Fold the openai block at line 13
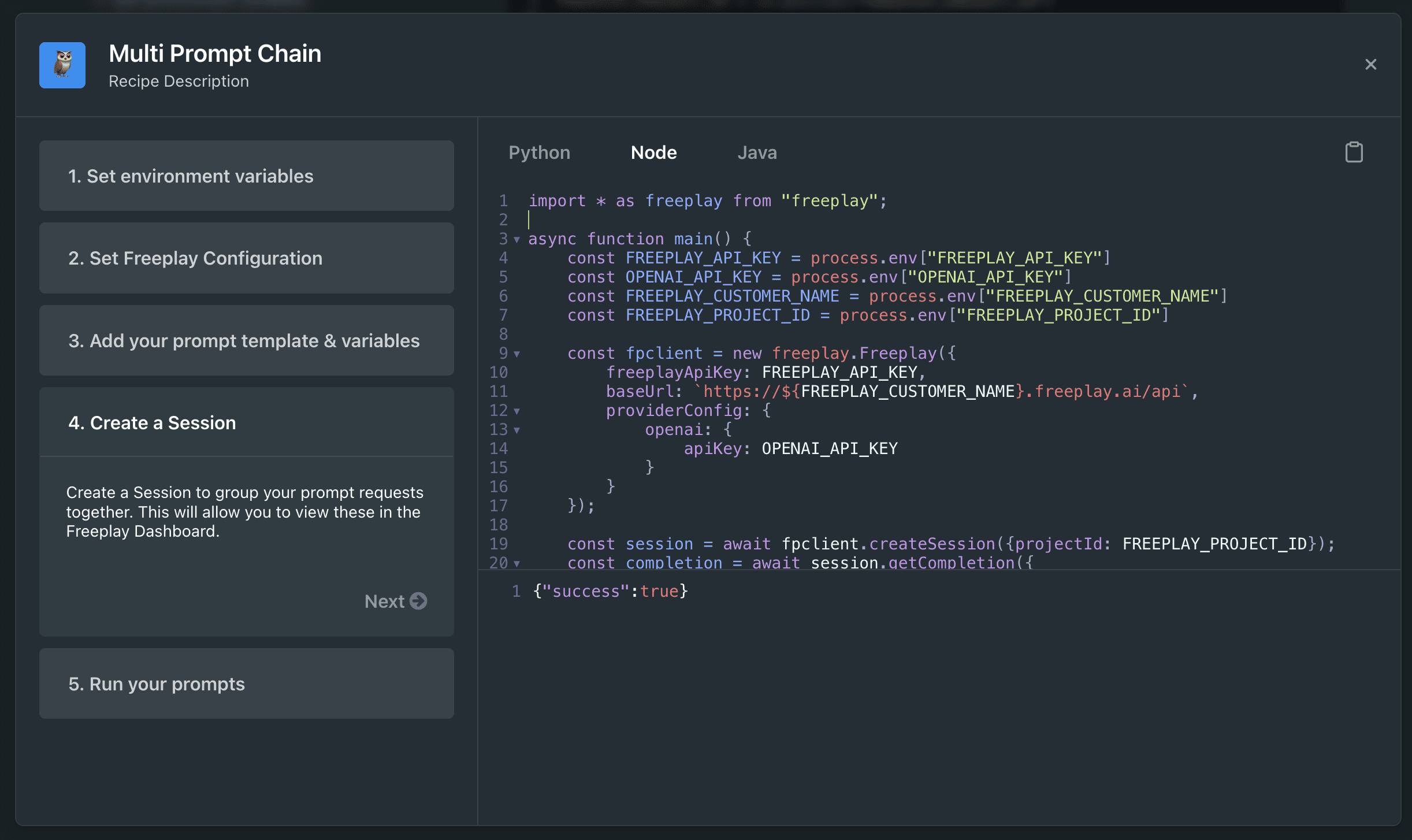The height and width of the screenshot is (840, 1412). (x=517, y=430)
